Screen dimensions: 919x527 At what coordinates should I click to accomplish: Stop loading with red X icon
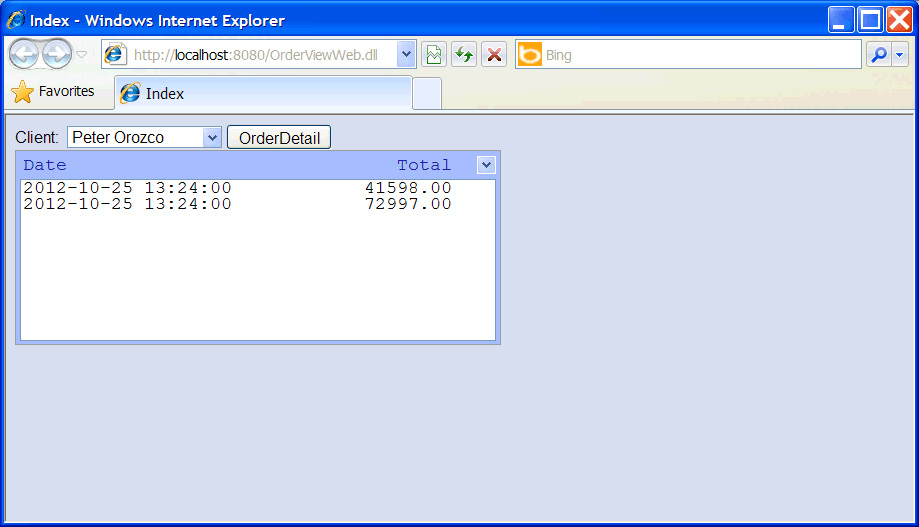click(494, 55)
